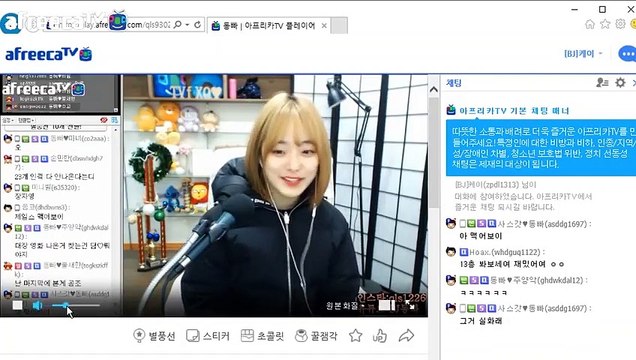Send a 별풍선 star balloon

pyautogui.click(x=155, y=336)
